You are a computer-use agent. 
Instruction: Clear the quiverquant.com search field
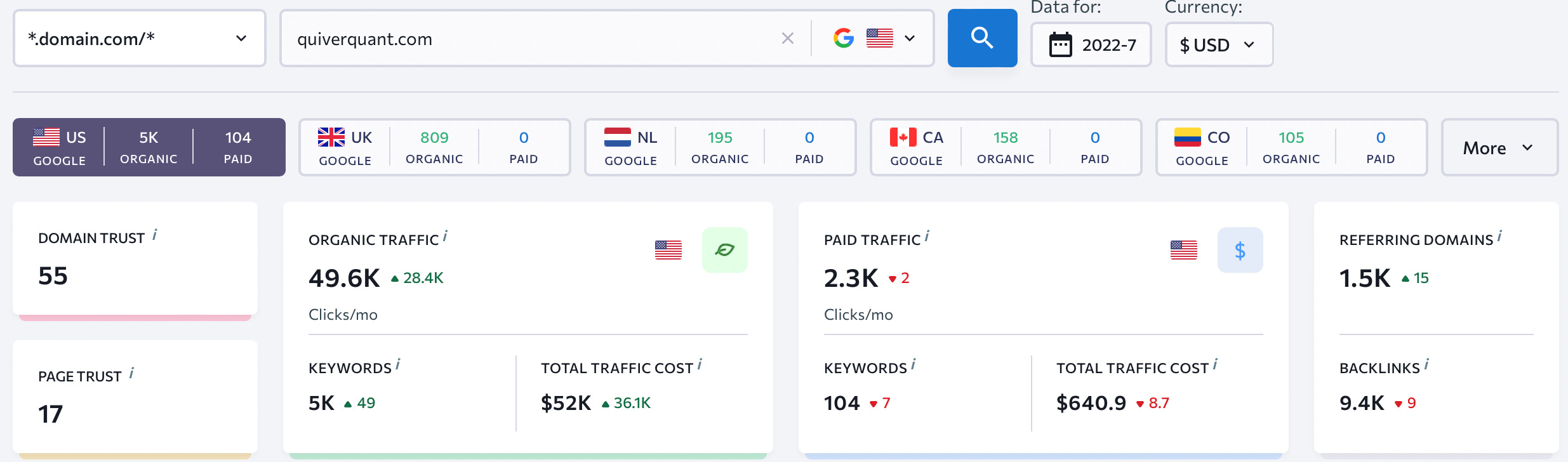click(x=788, y=39)
